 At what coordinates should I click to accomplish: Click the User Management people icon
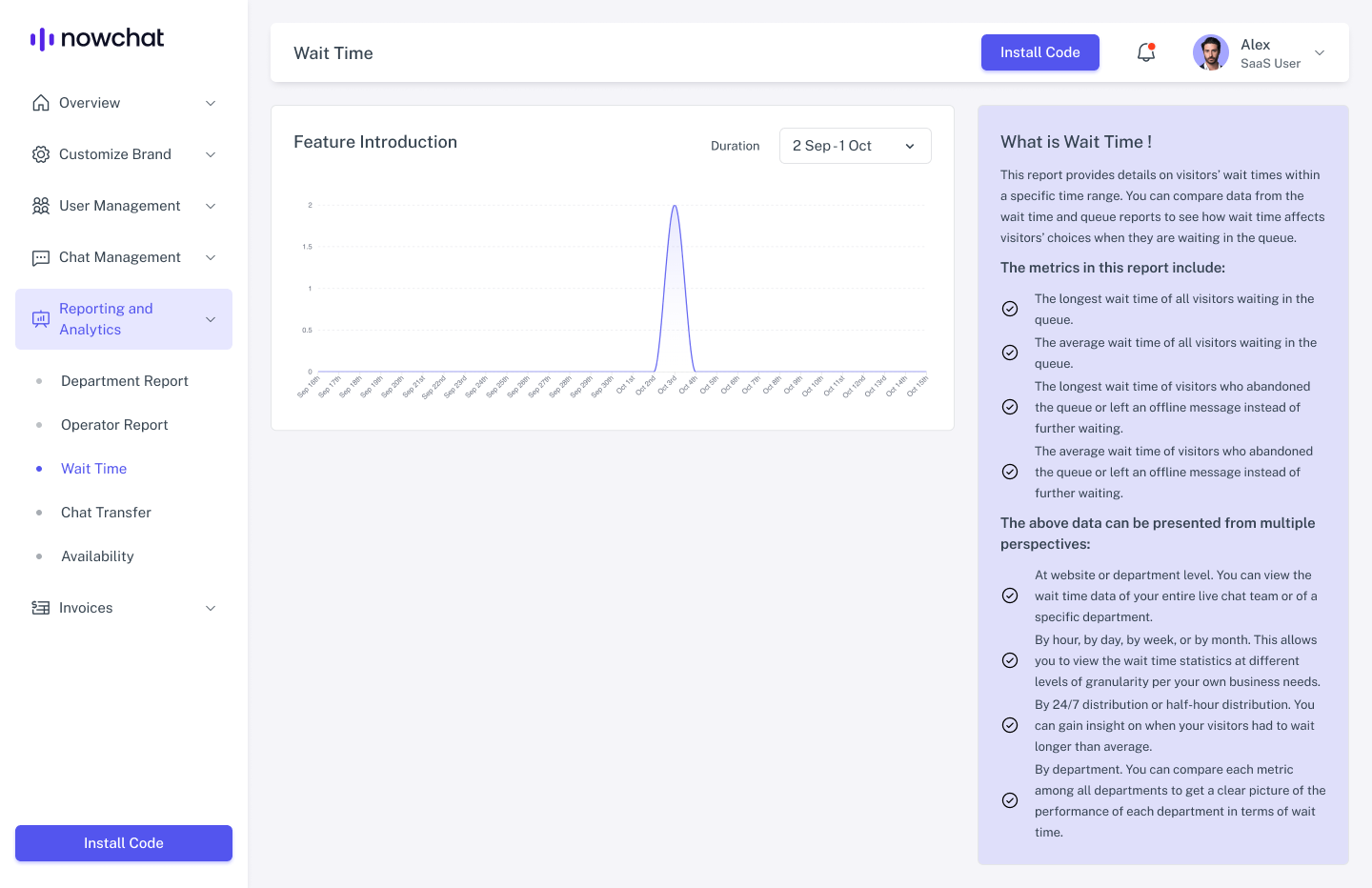[x=41, y=206]
